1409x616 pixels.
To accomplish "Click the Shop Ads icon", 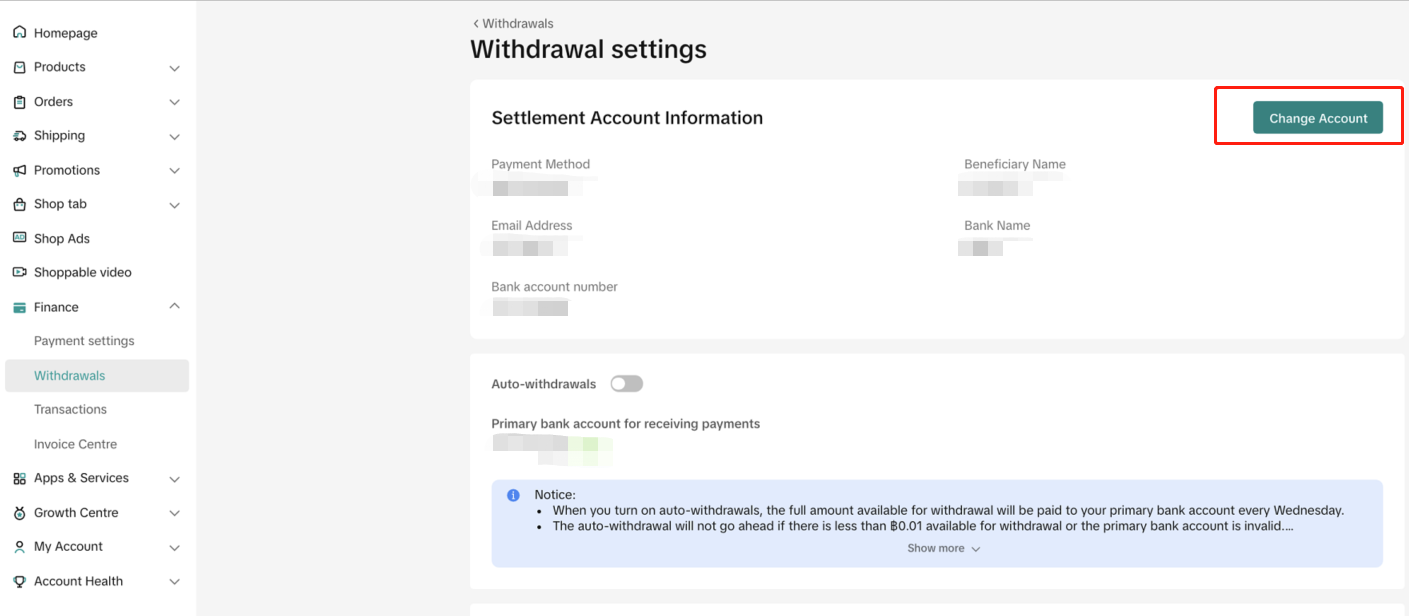I will pos(19,238).
